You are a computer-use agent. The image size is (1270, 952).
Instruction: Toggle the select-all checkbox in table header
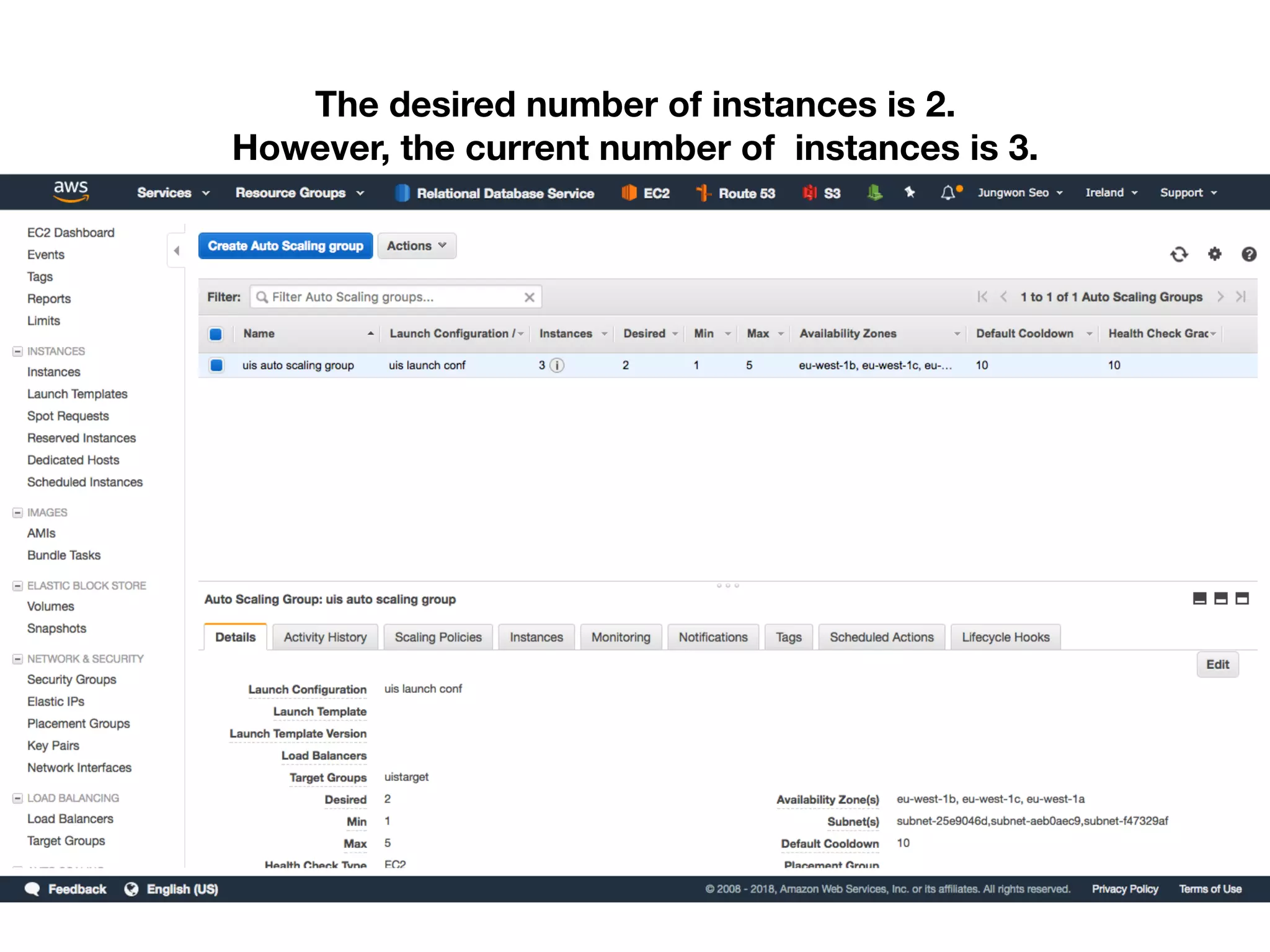(216, 334)
